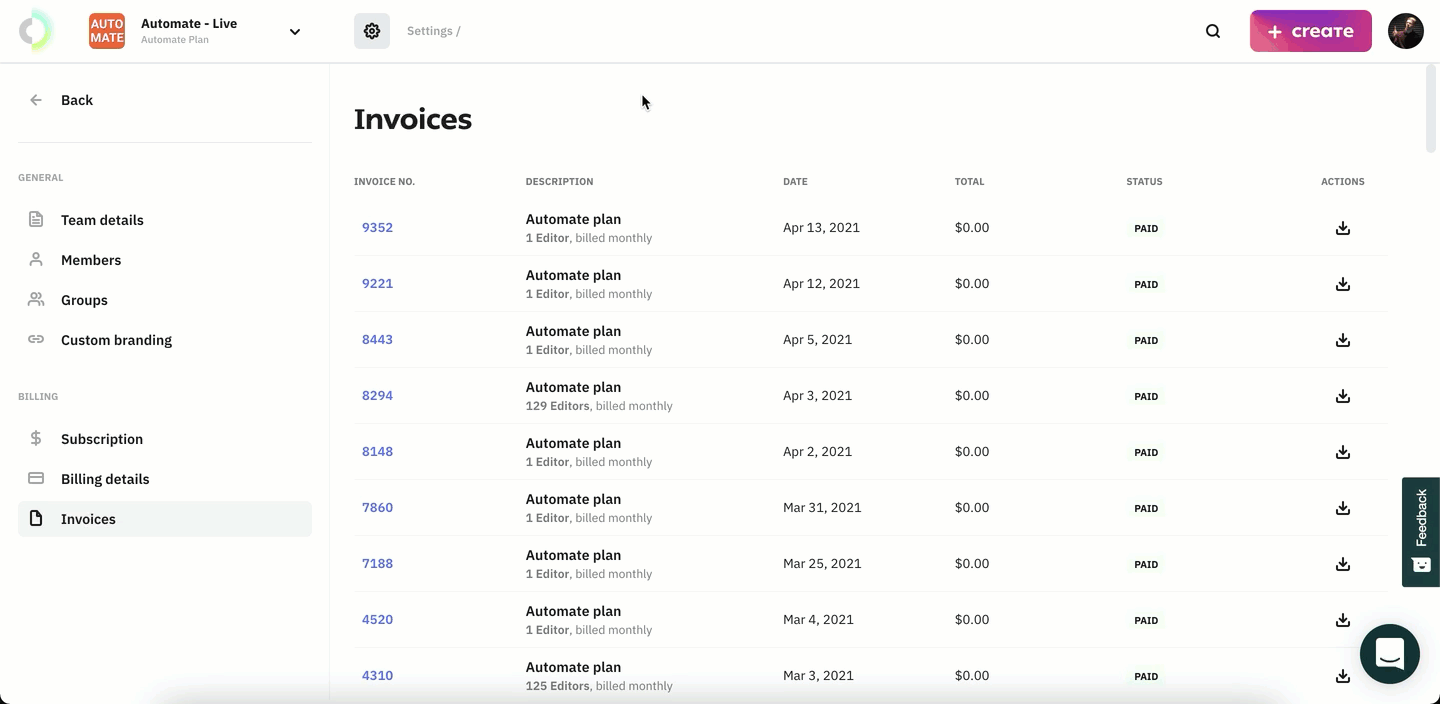Download invoice 9221
Viewport: 1440px width, 704px height.
1343,284
